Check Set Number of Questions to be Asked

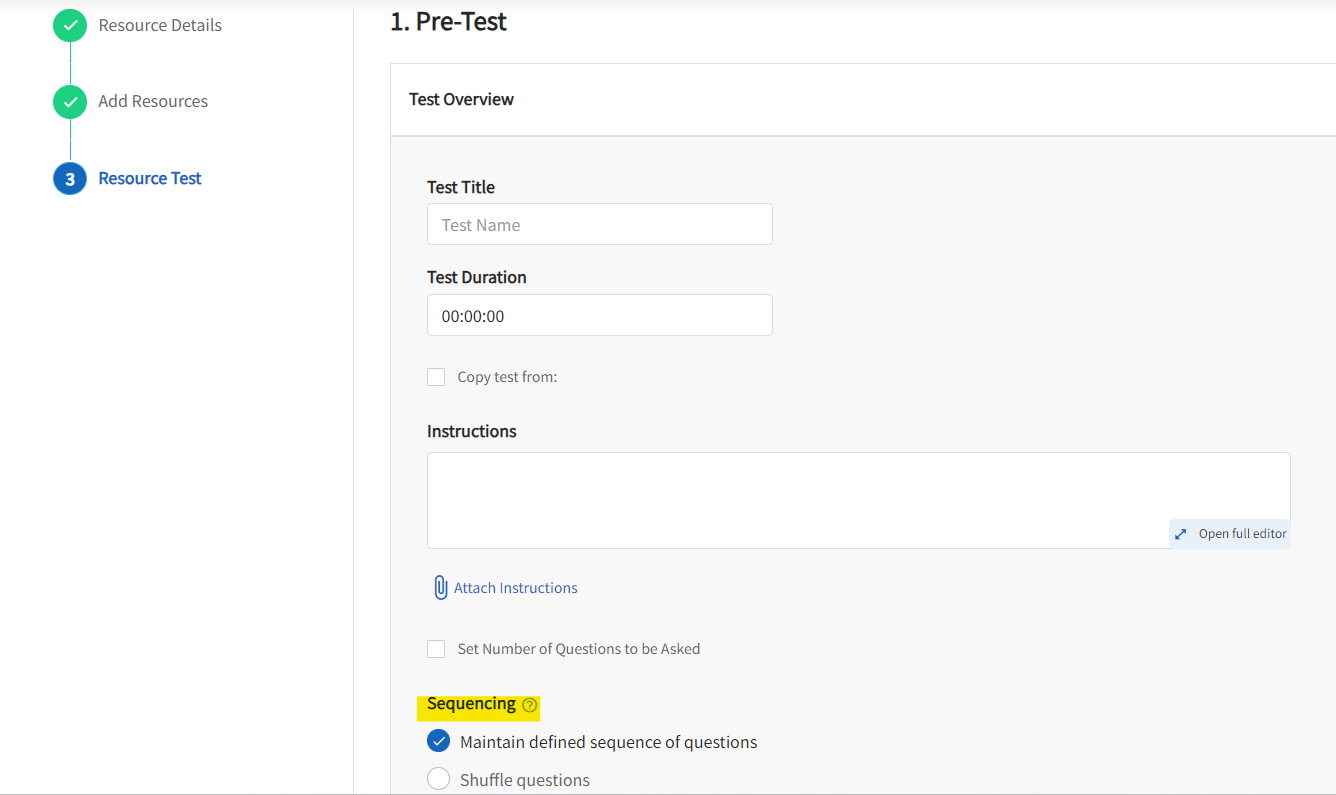click(436, 648)
